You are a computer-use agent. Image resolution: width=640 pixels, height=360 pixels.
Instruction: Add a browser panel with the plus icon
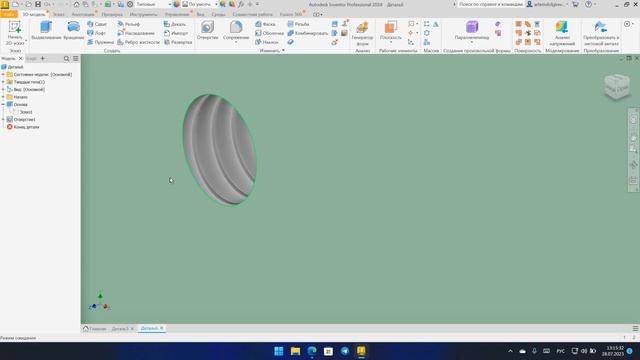click(x=42, y=59)
